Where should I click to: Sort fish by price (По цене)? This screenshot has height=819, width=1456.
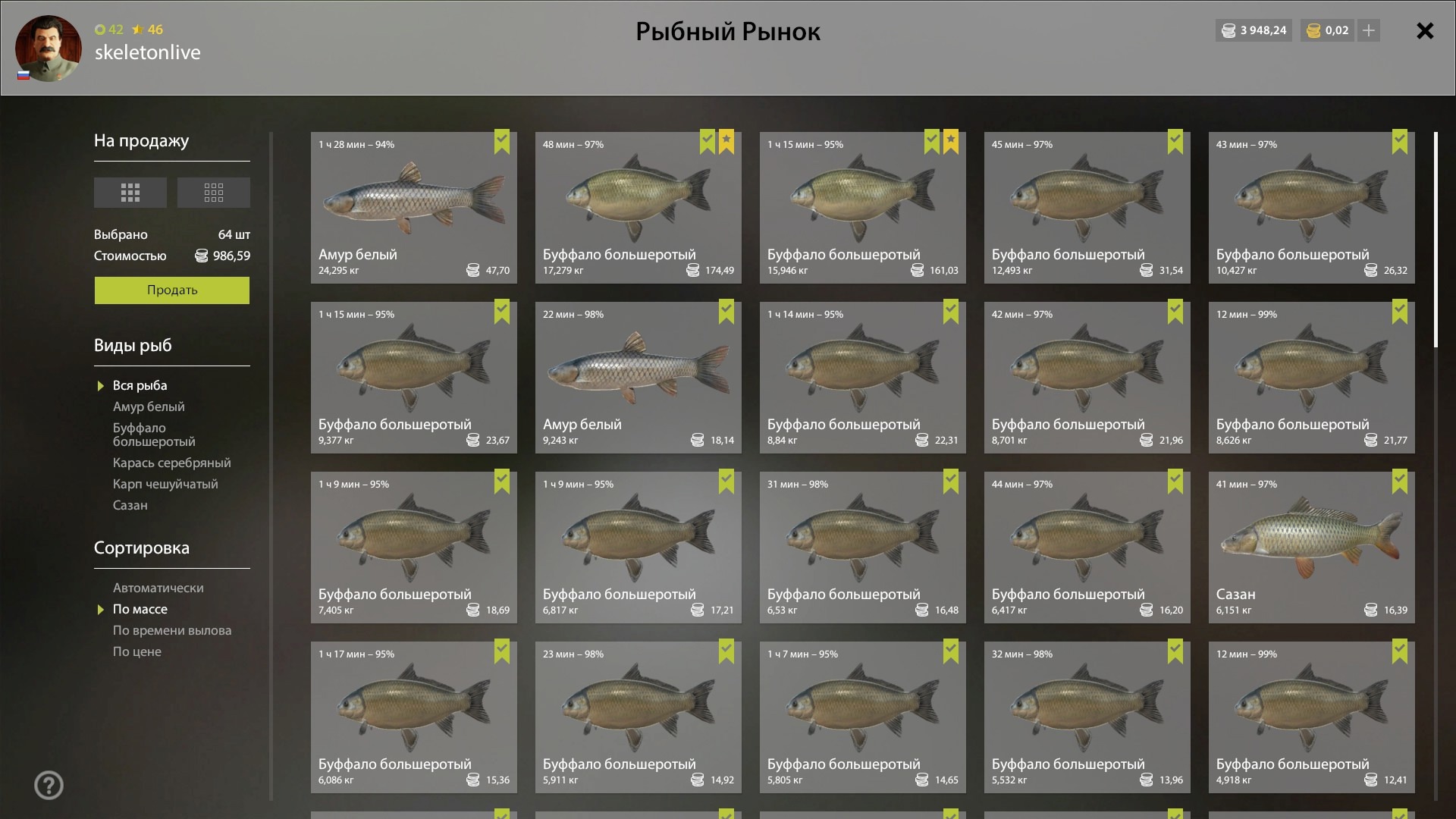(x=137, y=651)
